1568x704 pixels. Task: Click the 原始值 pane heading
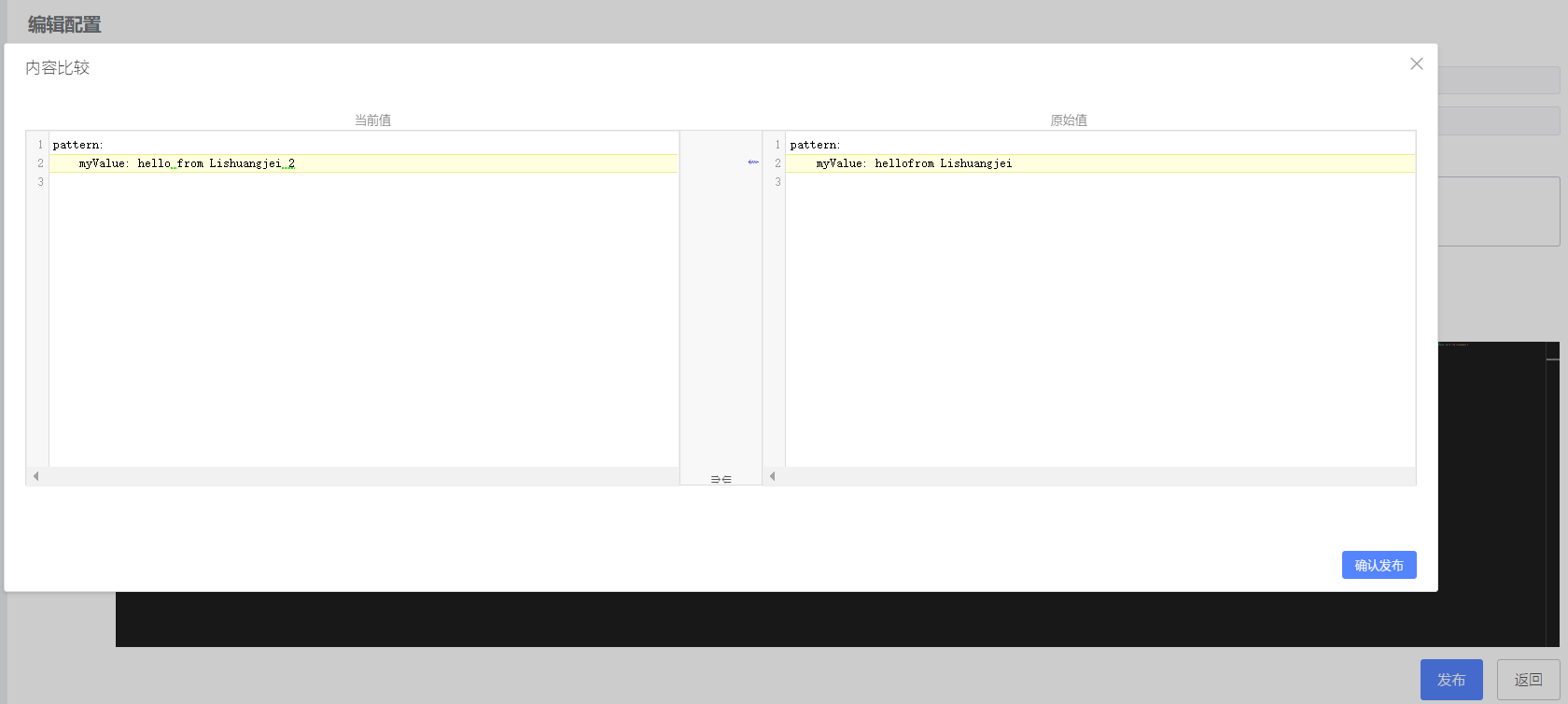(1069, 120)
